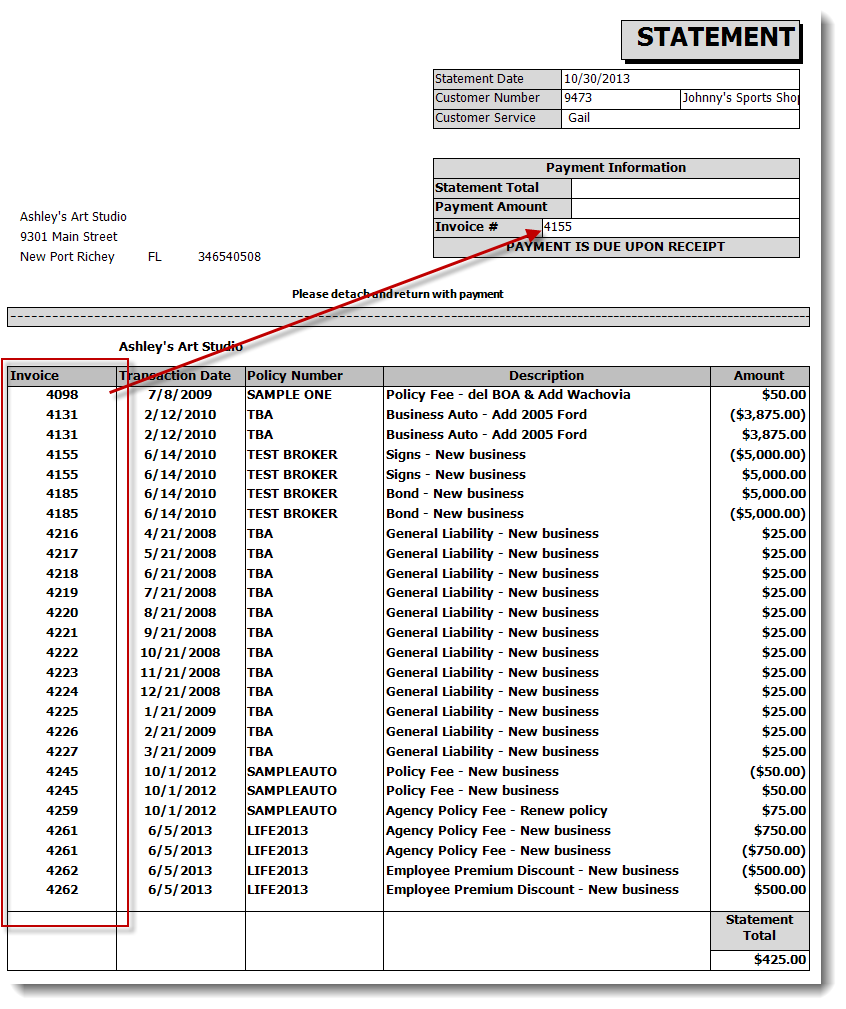The height and width of the screenshot is (1009, 846).
Task: Select invoice number 4227
Action: coord(62,752)
